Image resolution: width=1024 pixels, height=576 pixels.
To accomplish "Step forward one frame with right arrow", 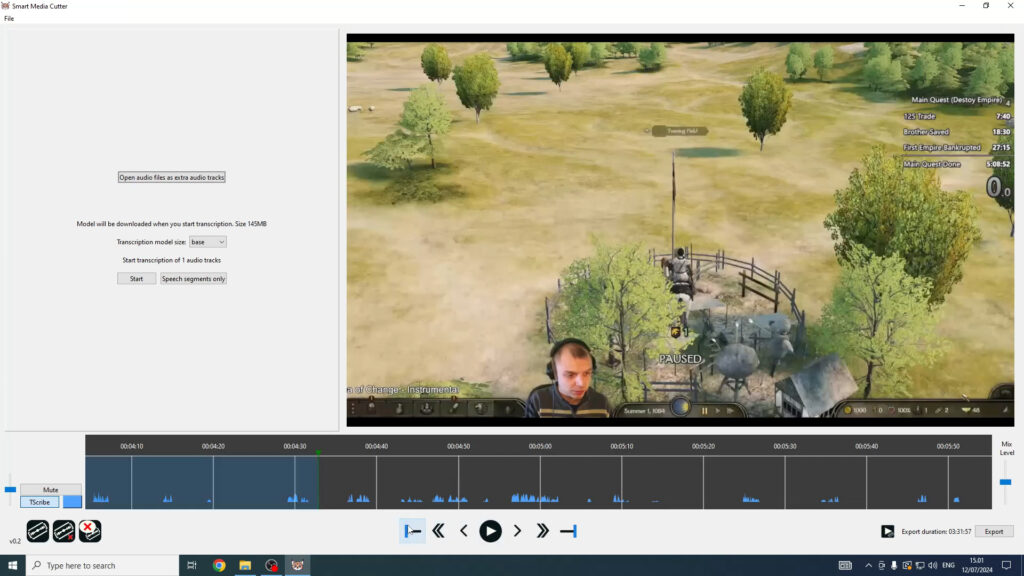I will click(517, 531).
